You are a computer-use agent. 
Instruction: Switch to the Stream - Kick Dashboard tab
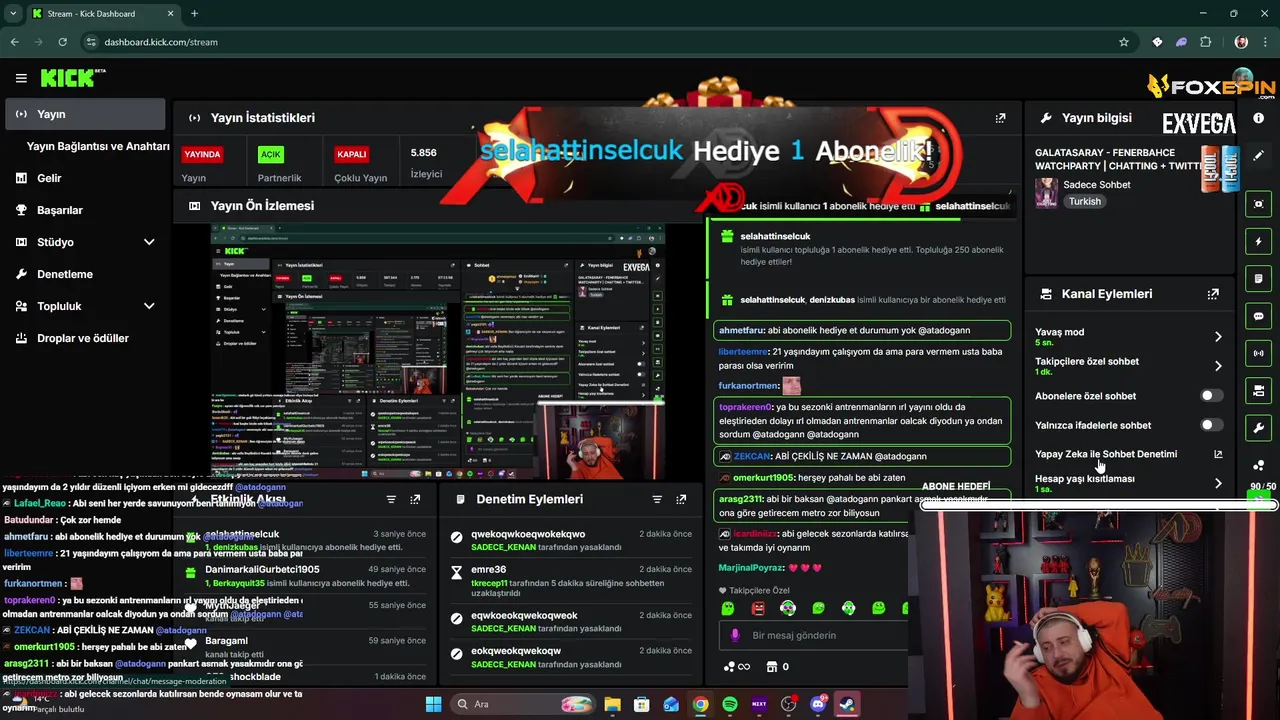point(102,14)
